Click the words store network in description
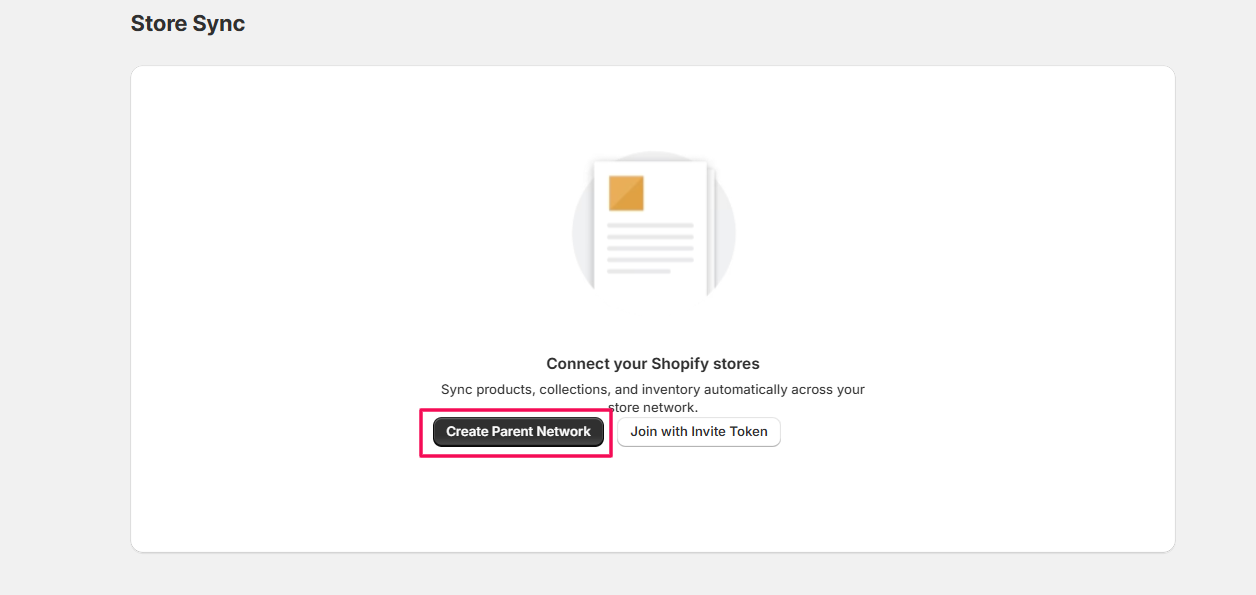 (652, 408)
